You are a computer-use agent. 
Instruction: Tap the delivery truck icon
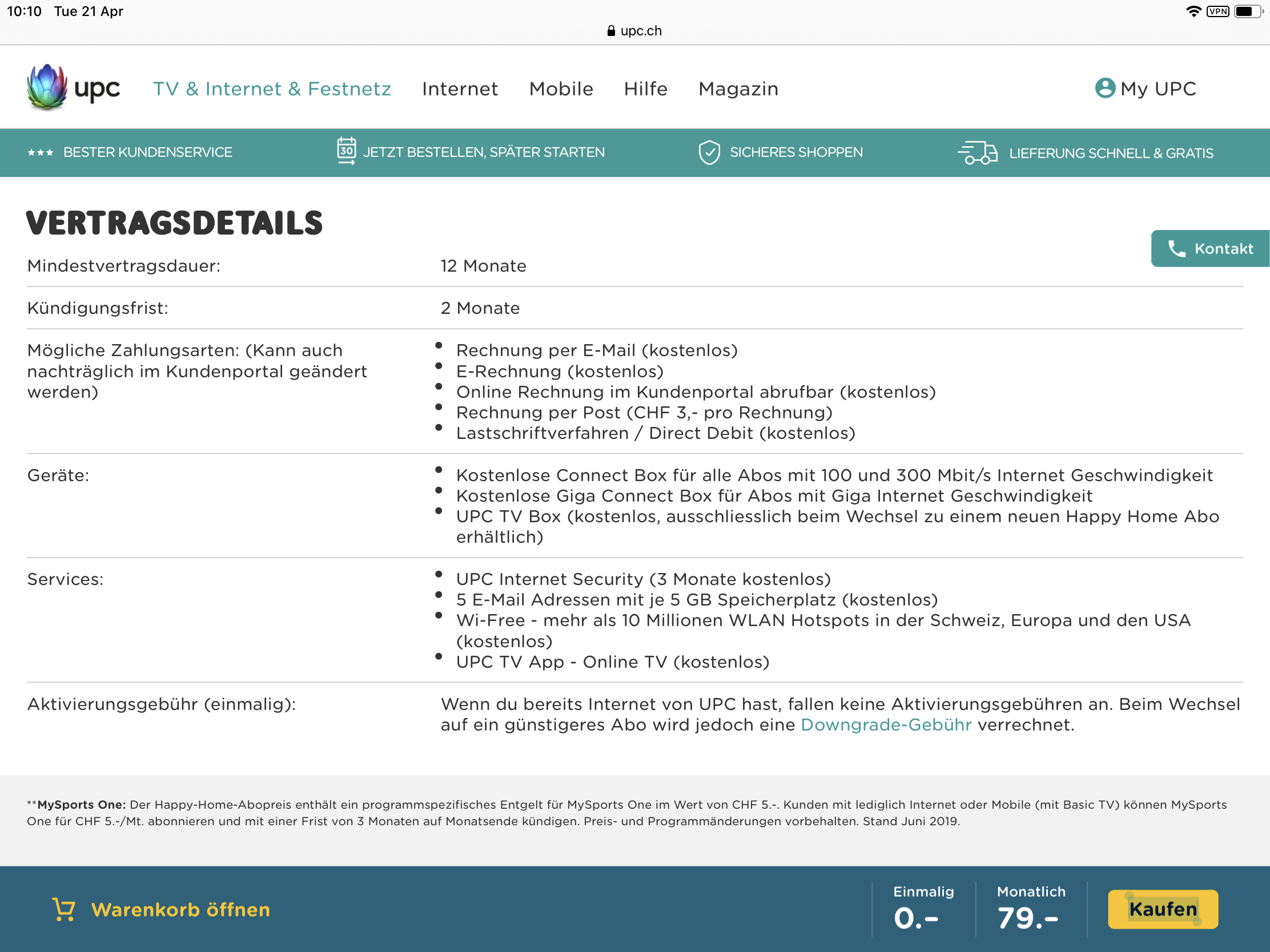977,152
